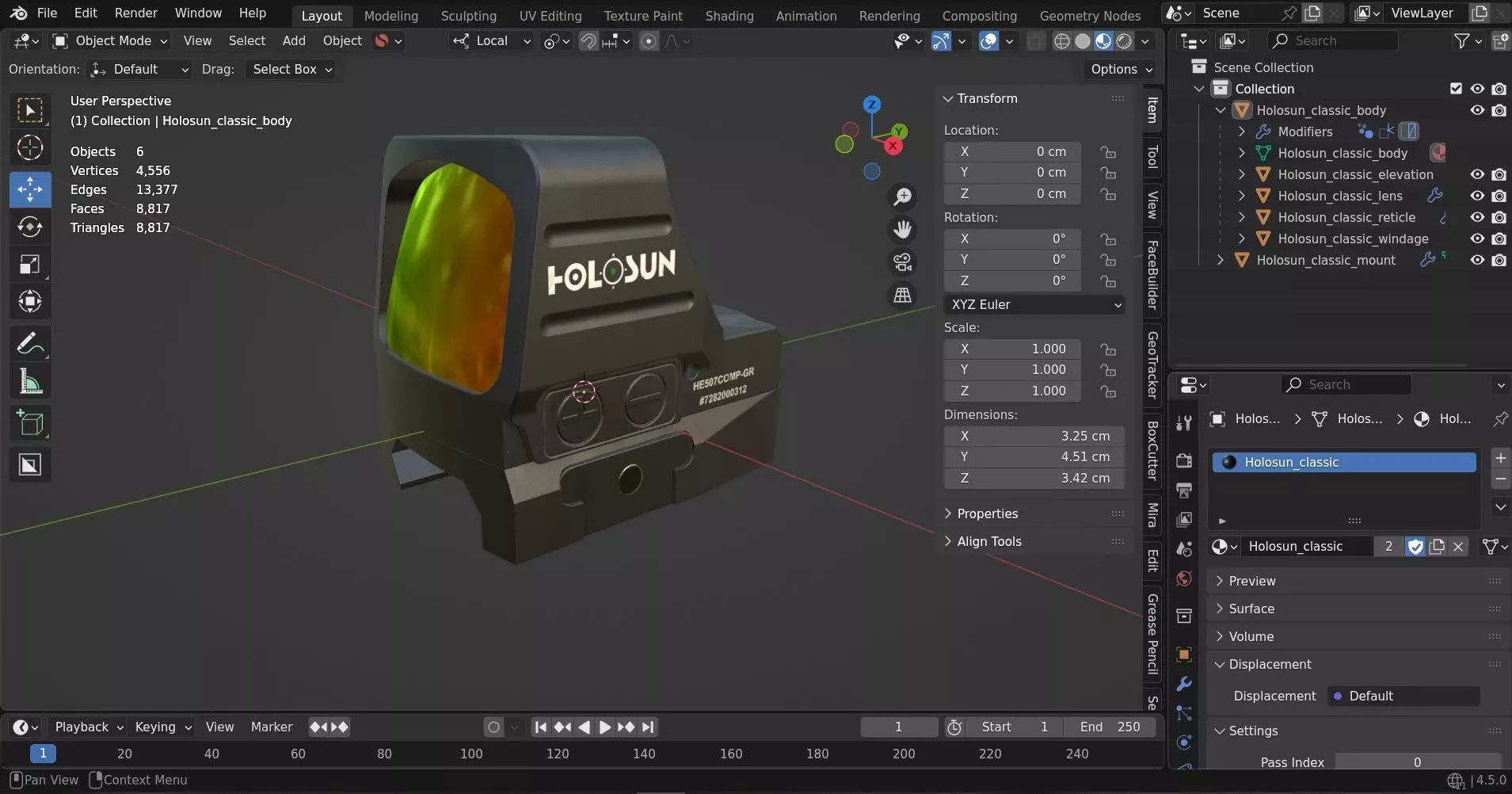Activate the Scale tool
This screenshot has width=1512, height=794.
(30, 264)
